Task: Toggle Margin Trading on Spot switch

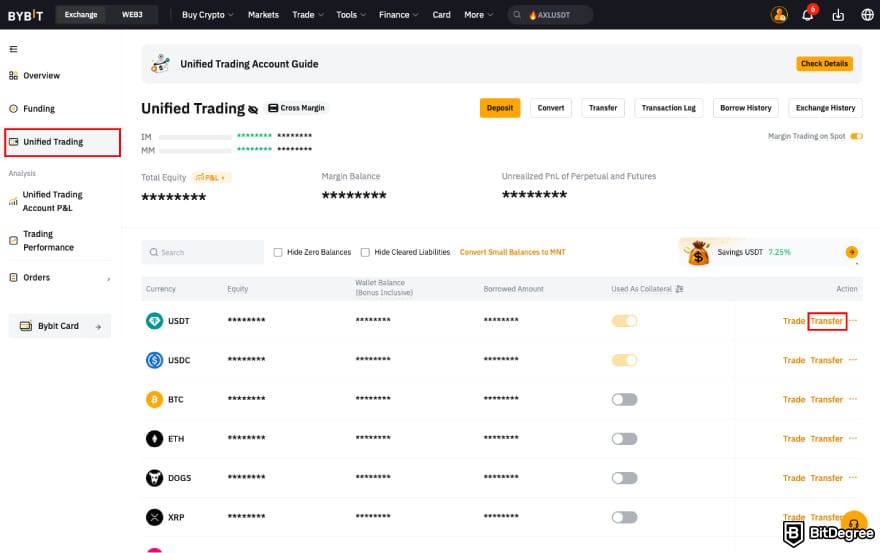Action: (x=856, y=136)
